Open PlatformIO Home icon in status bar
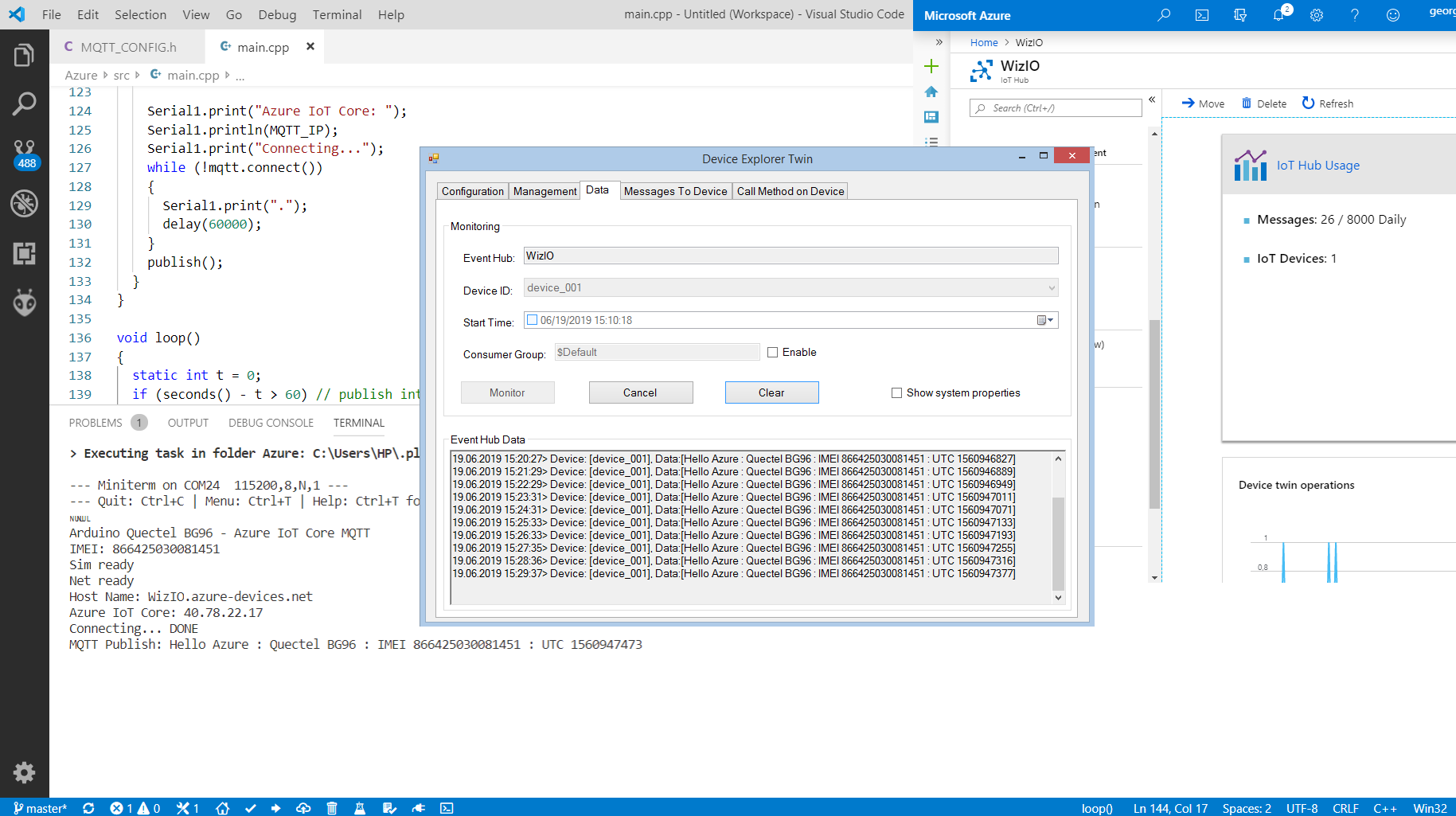This screenshot has height=816, width=1456. click(222, 808)
